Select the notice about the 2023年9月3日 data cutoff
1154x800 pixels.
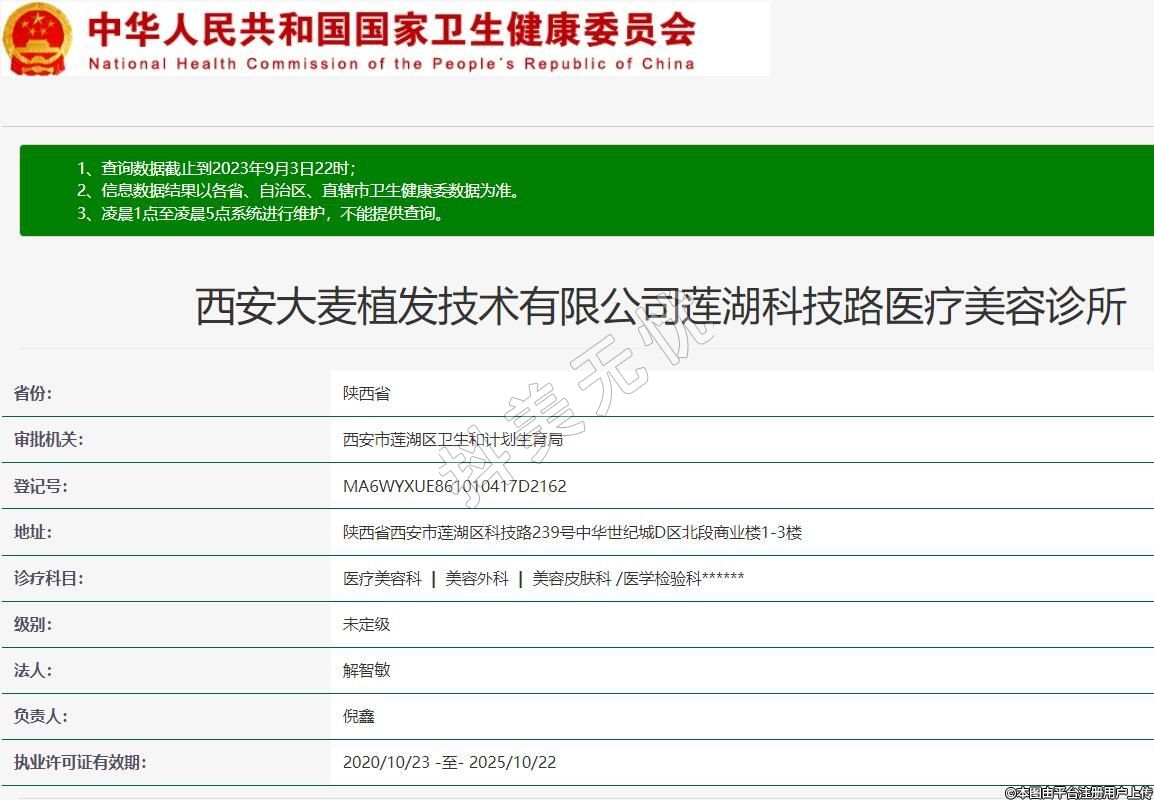click(216, 168)
